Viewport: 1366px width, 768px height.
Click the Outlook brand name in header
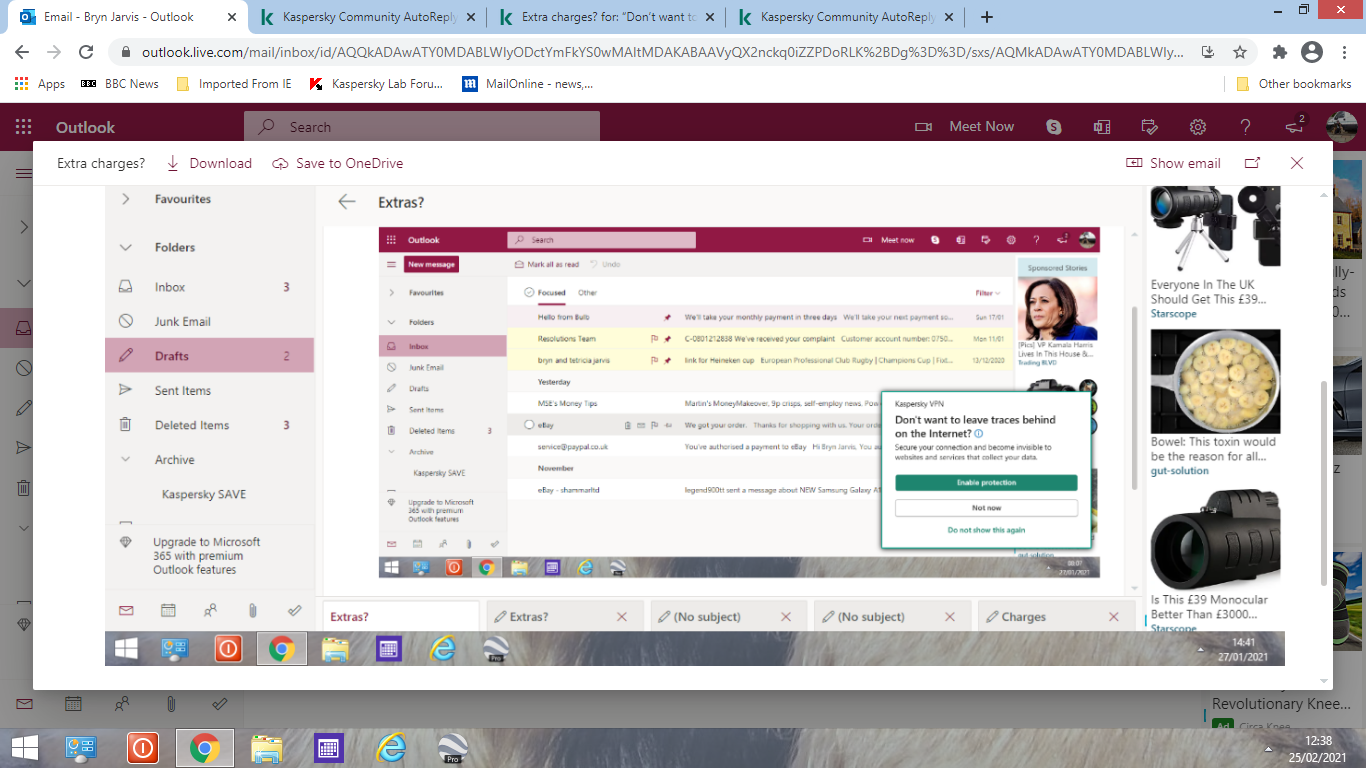[85, 127]
